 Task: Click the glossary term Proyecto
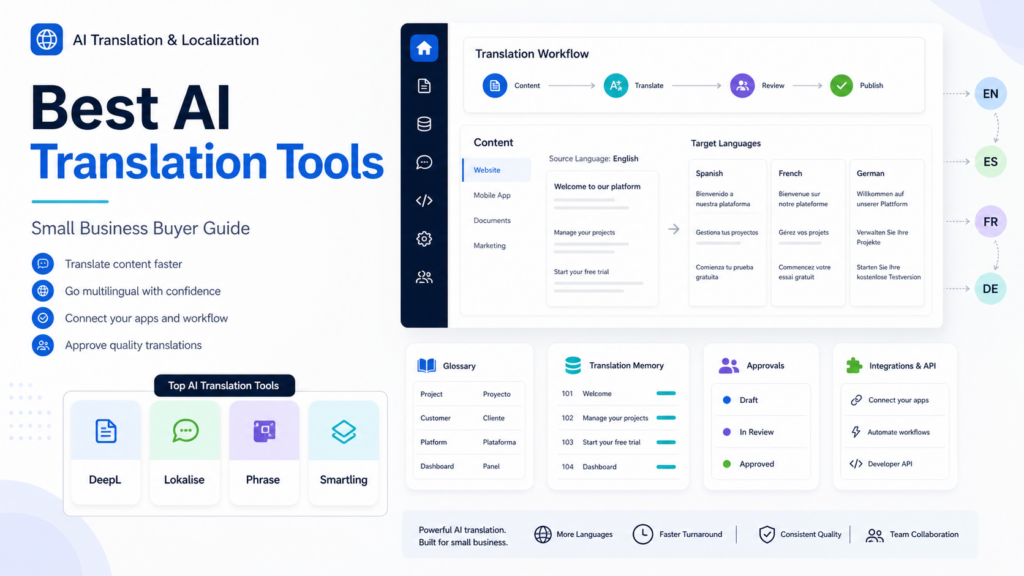[x=496, y=394]
